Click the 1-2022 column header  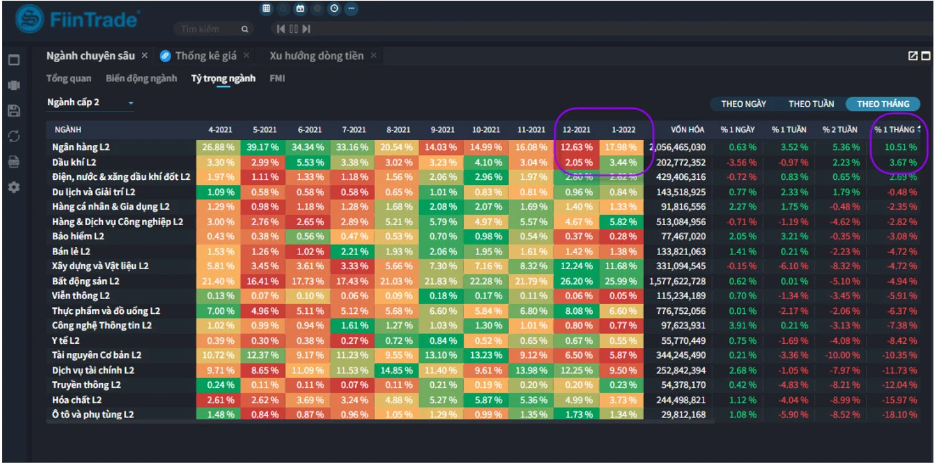[621, 130]
